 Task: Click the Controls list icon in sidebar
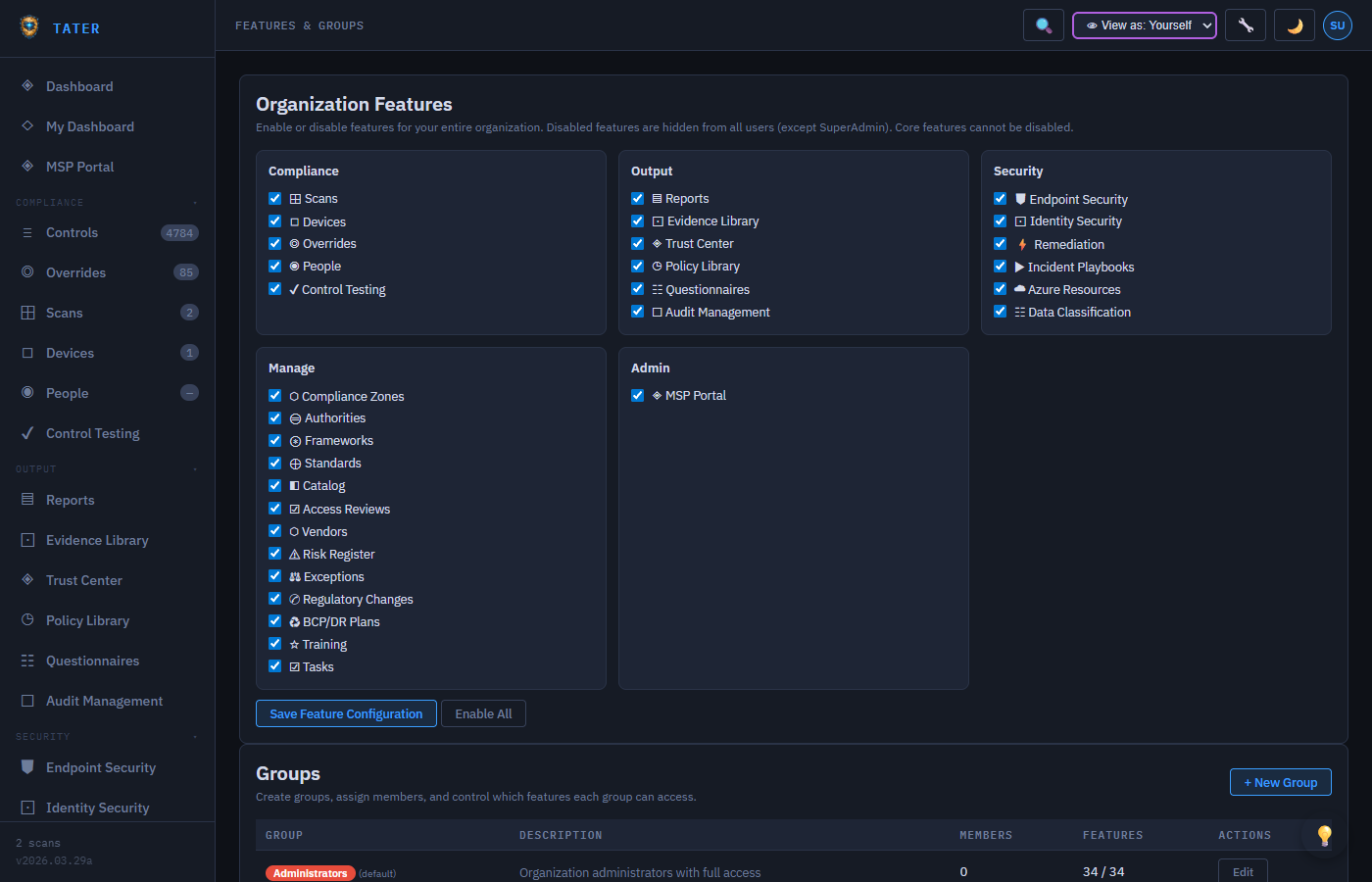[27, 232]
